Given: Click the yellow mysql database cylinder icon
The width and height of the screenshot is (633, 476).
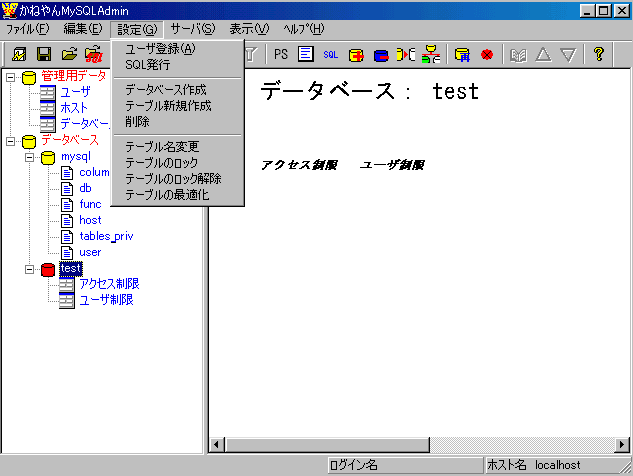Looking at the screenshot, I should coord(48,157).
